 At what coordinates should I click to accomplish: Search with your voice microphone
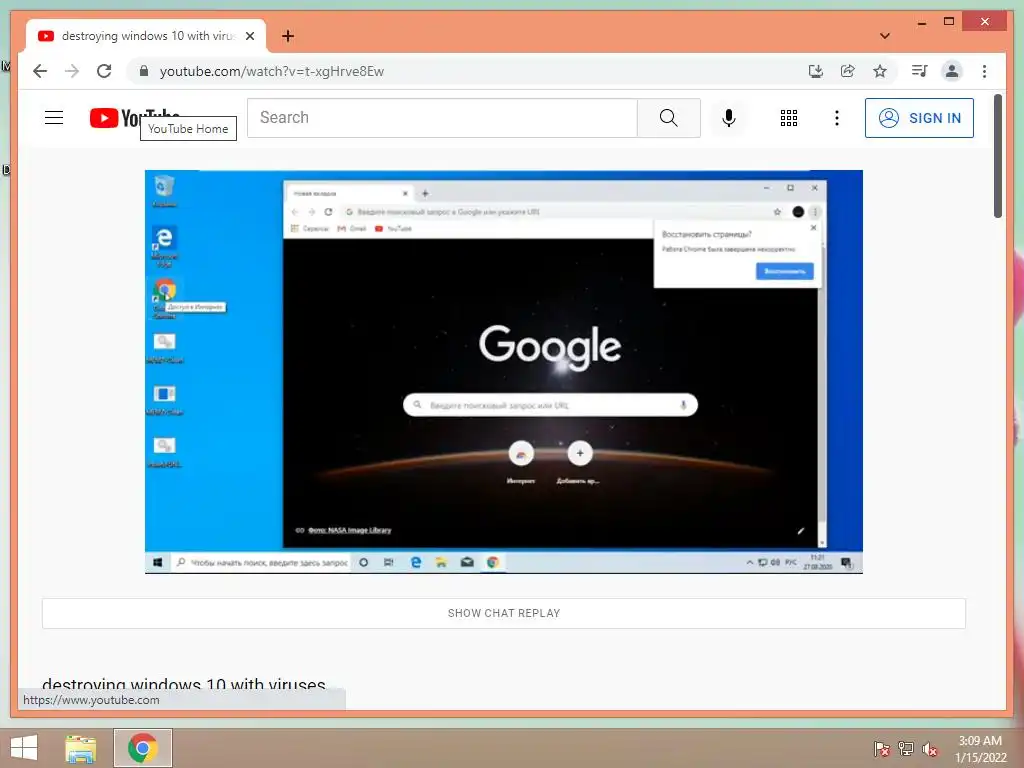[729, 118]
